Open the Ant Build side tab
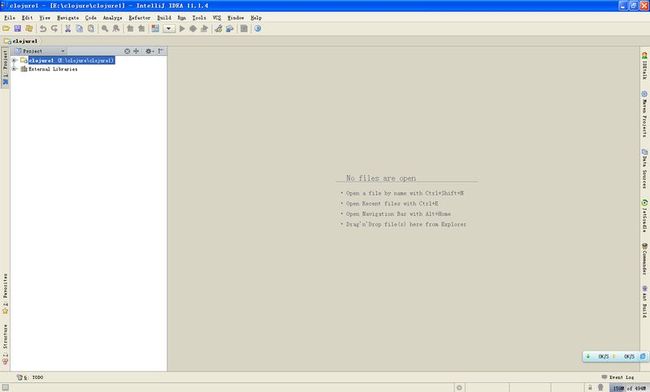 coord(645,302)
